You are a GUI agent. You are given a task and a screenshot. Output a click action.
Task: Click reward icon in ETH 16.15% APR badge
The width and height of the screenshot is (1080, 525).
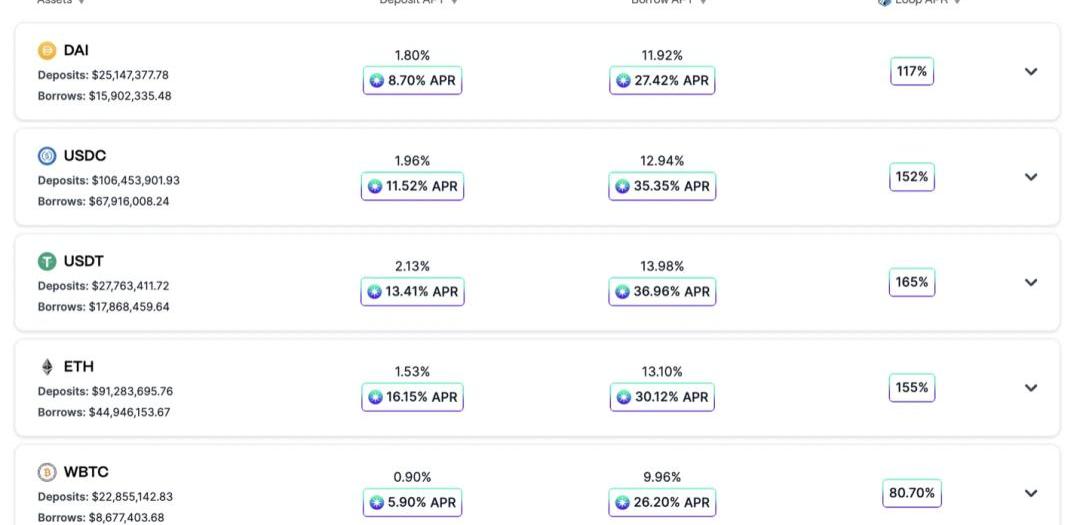(x=375, y=397)
